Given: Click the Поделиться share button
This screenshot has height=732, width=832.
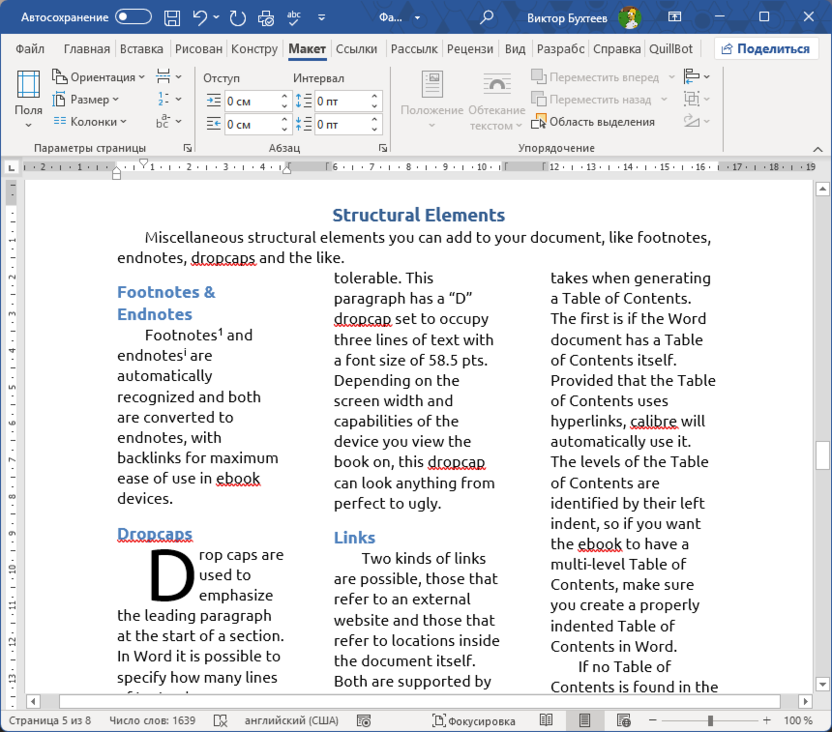Looking at the screenshot, I should (x=766, y=49).
